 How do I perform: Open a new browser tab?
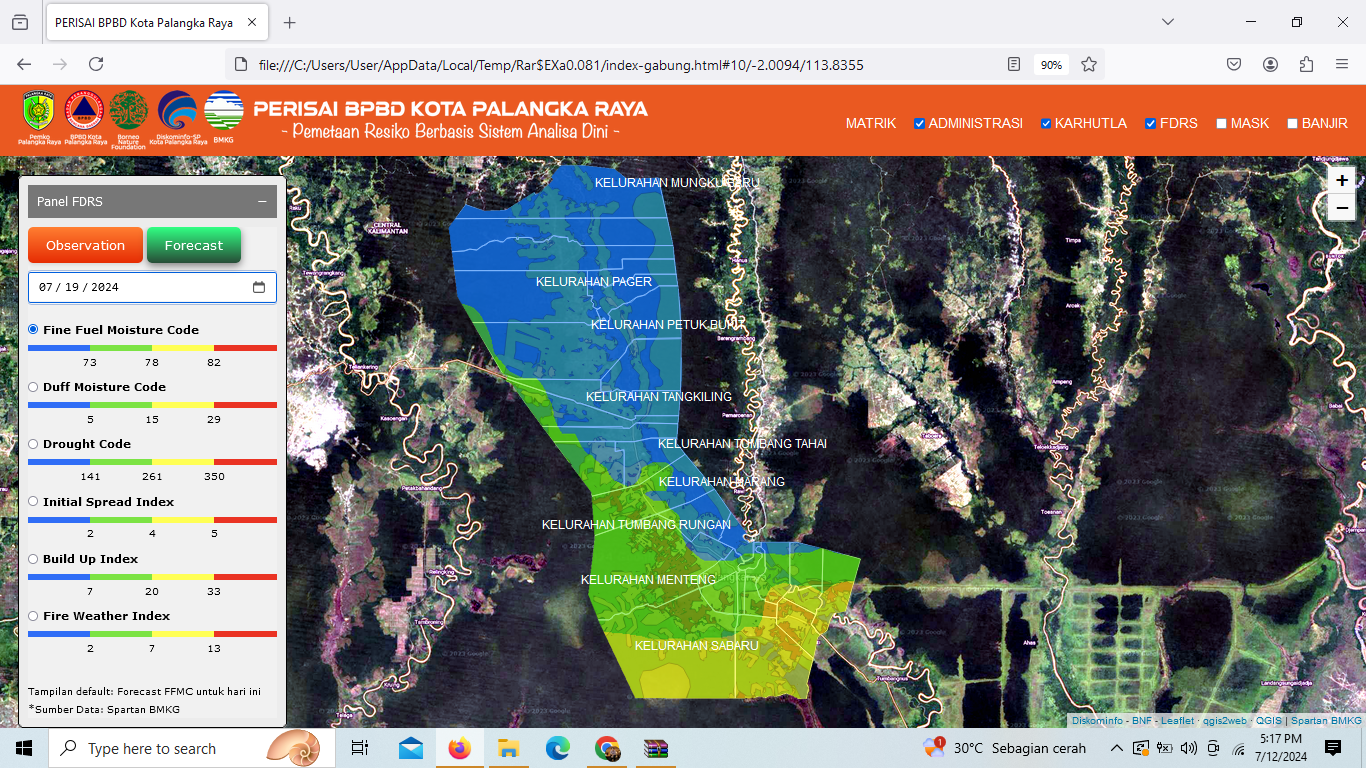(x=290, y=22)
